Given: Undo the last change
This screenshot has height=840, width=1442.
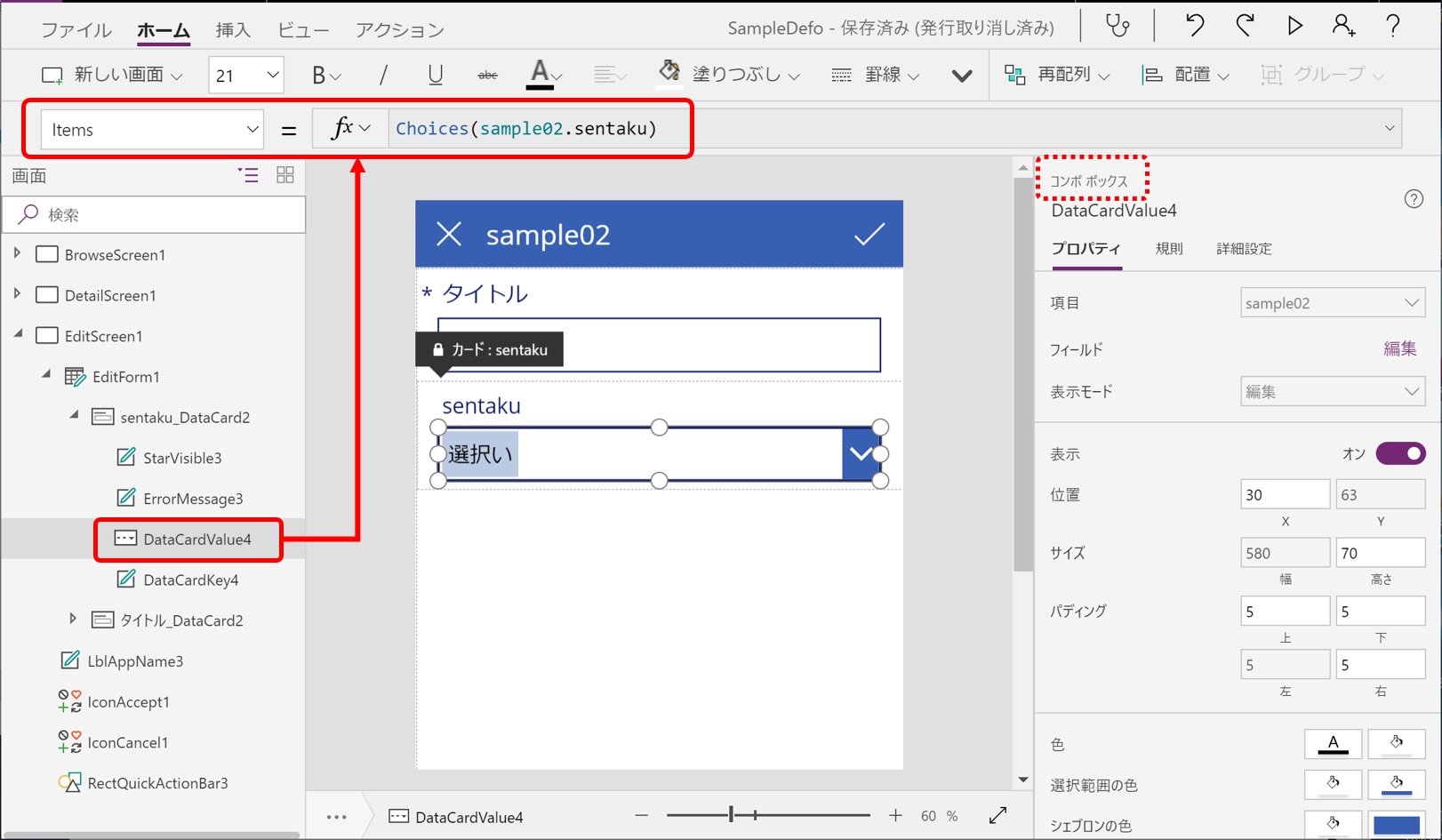Looking at the screenshot, I should click(1192, 27).
